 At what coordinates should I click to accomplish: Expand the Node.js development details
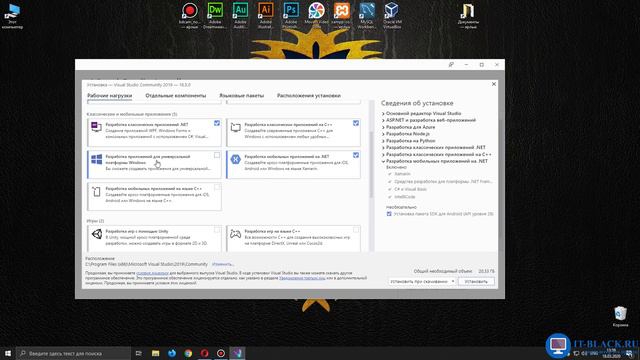coord(383,134)
